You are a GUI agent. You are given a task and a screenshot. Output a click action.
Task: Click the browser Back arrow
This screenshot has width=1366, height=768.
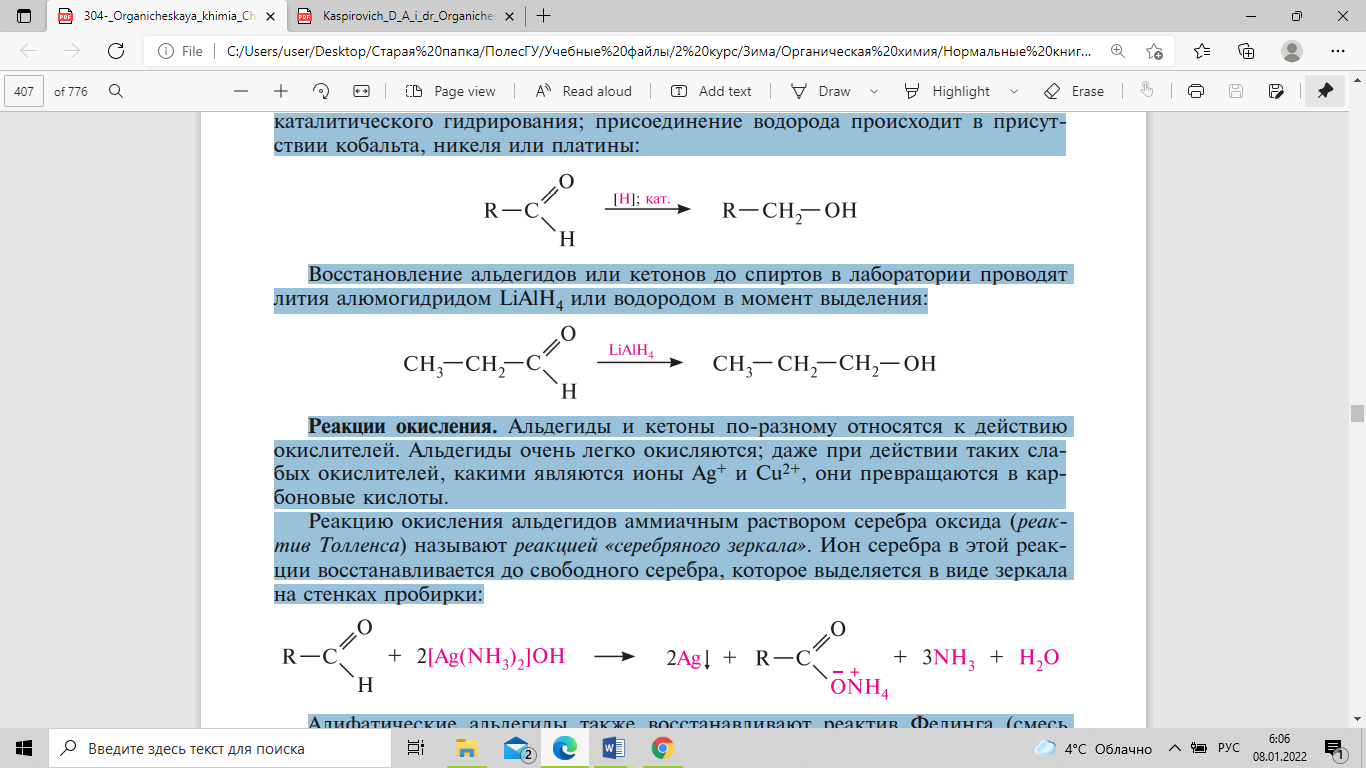28,51
